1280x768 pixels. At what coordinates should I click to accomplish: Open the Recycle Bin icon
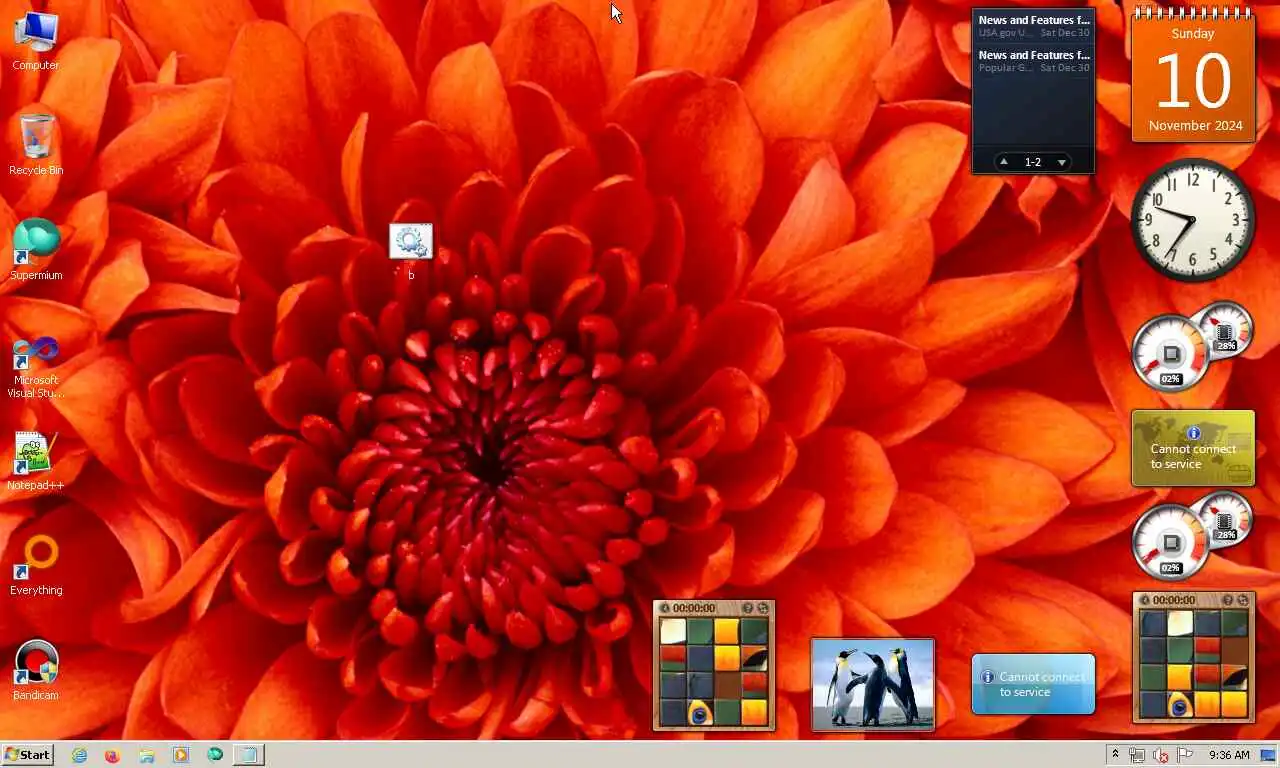coord(36,145)
